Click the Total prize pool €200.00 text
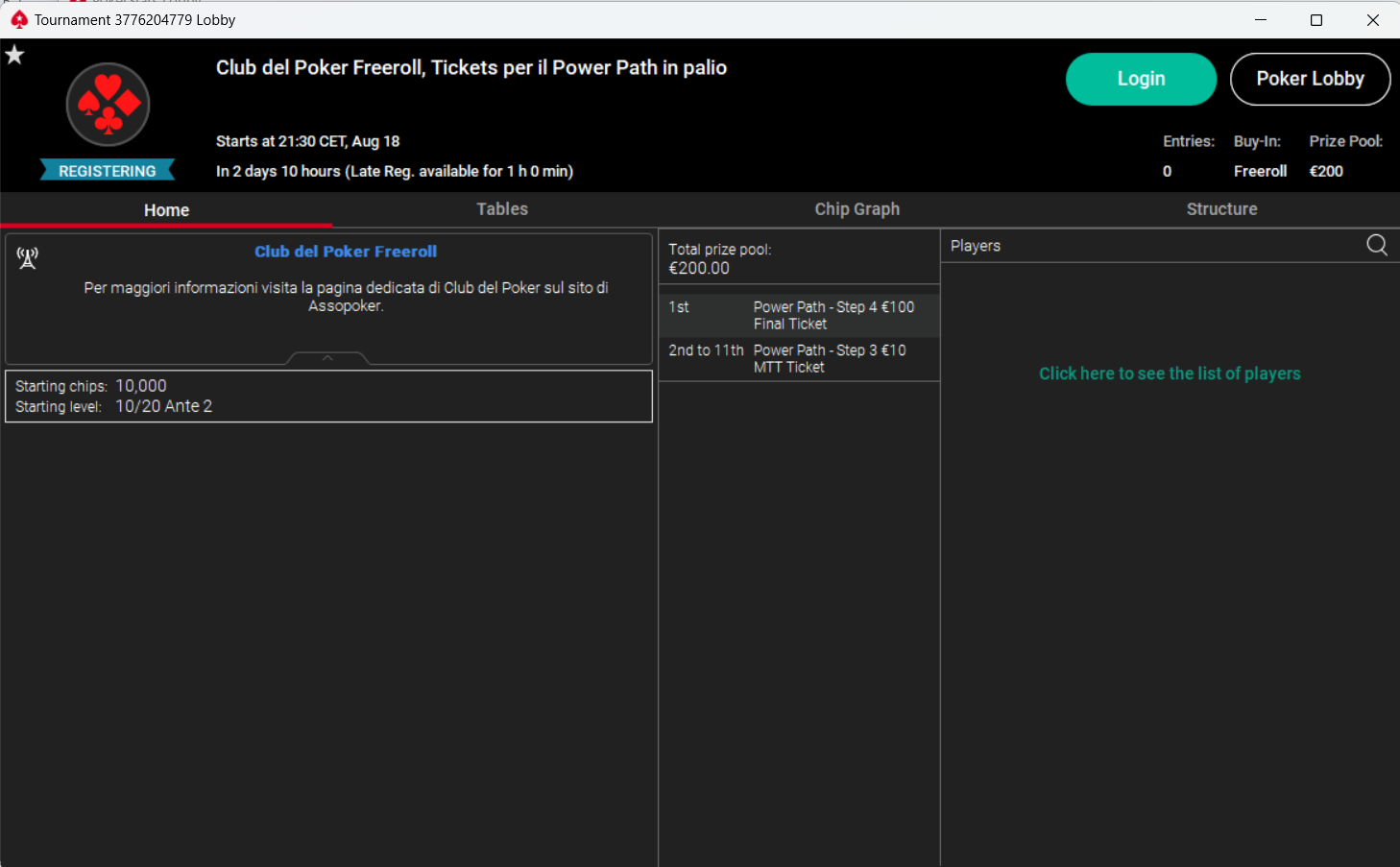 pos(720,258)
